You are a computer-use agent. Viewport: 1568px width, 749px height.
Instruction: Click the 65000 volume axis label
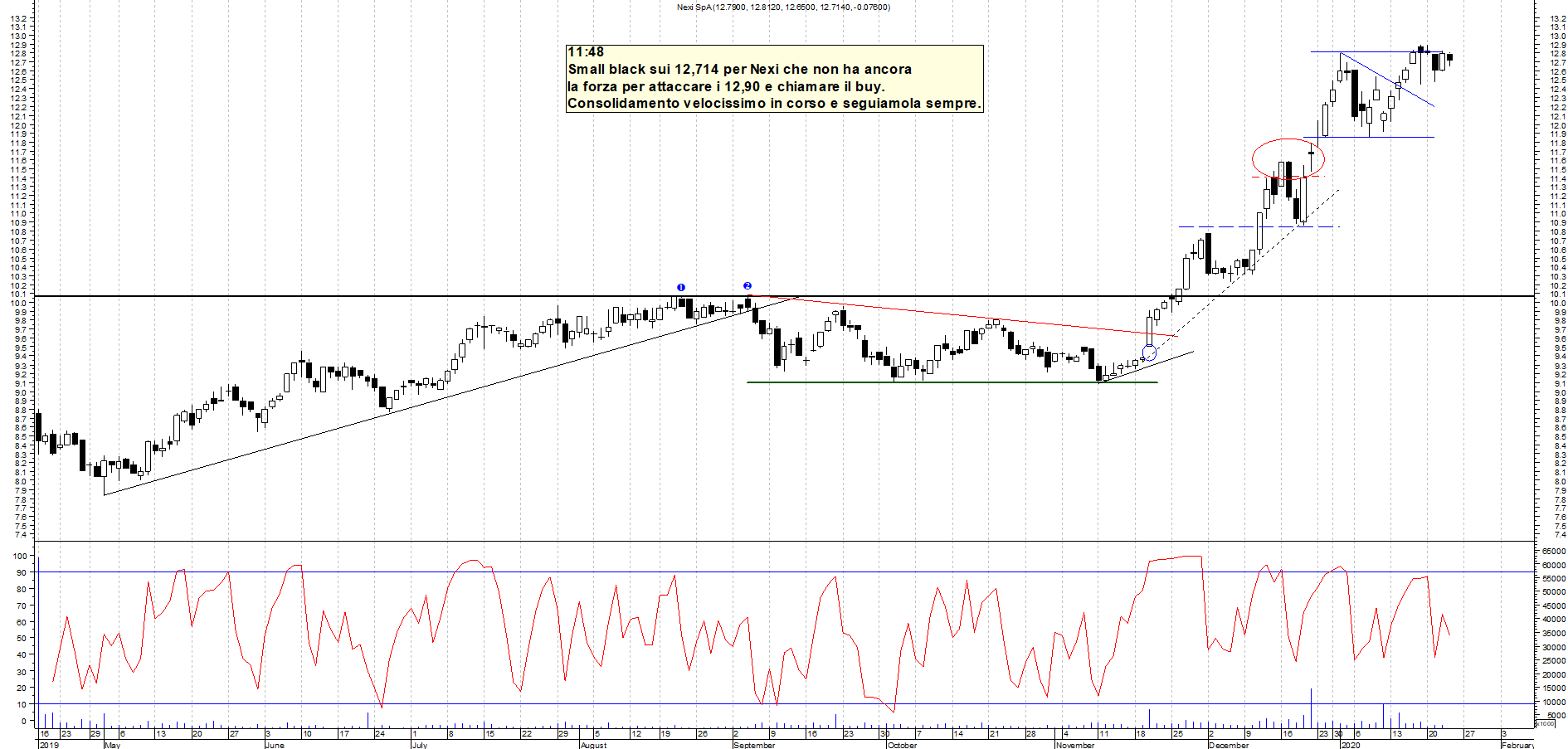coord(1554,551)
